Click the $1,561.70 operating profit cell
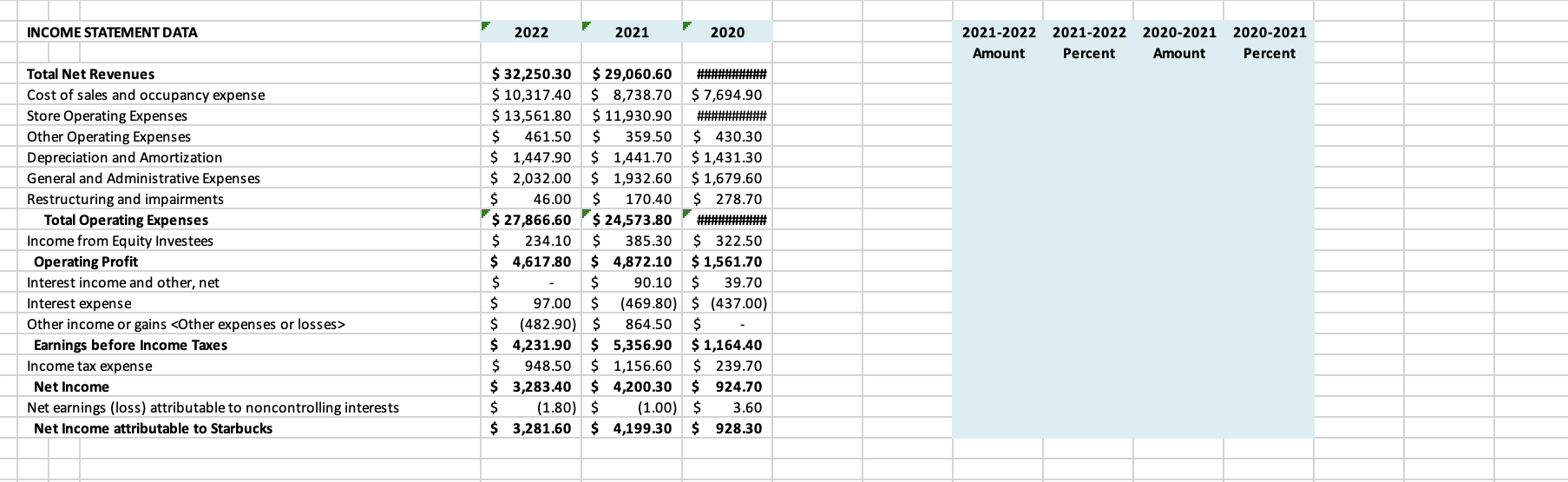Viewport: 1568px width, 482px height. [727, 261]
